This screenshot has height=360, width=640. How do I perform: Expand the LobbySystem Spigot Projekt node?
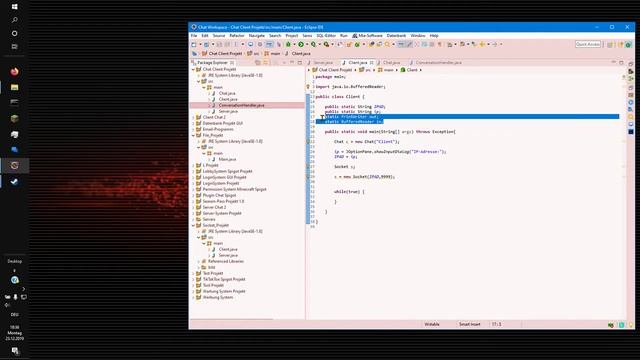[x=193, y=171]
